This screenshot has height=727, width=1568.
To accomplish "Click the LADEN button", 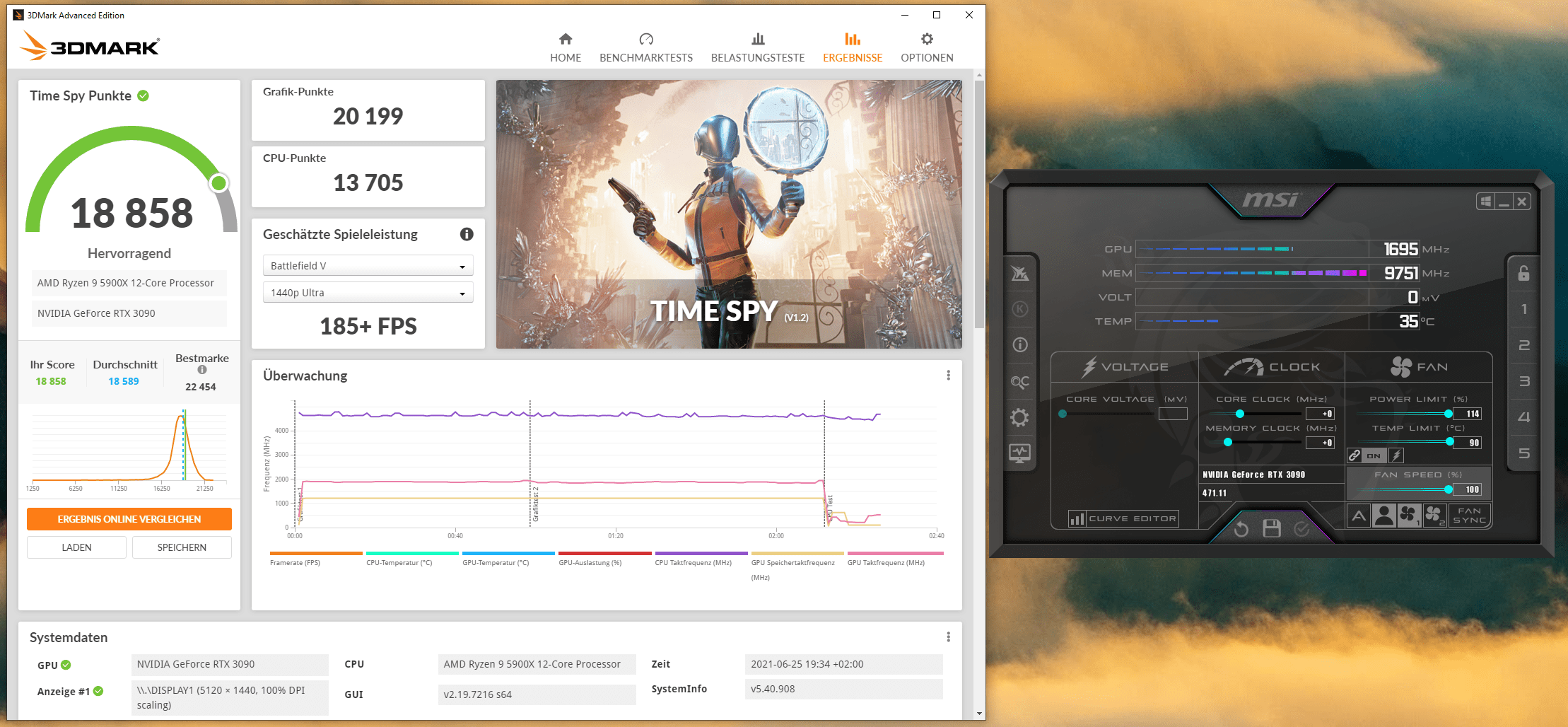I will pos(76,547).
